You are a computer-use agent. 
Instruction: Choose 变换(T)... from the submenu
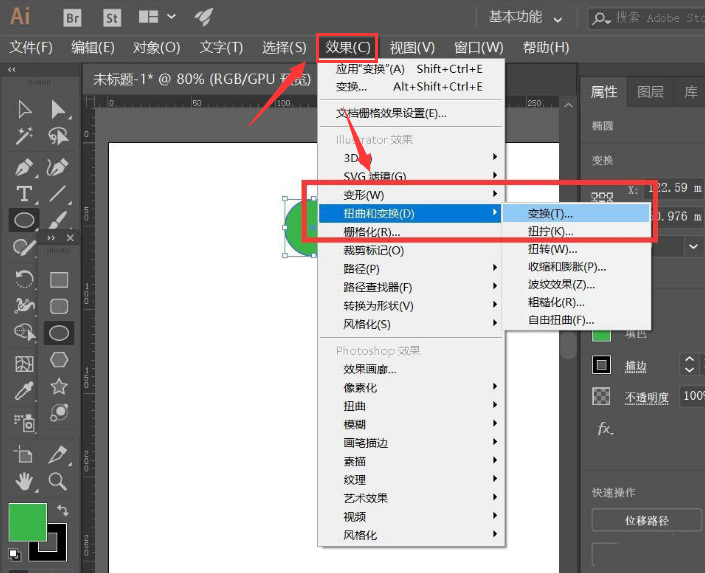point(551,213)
